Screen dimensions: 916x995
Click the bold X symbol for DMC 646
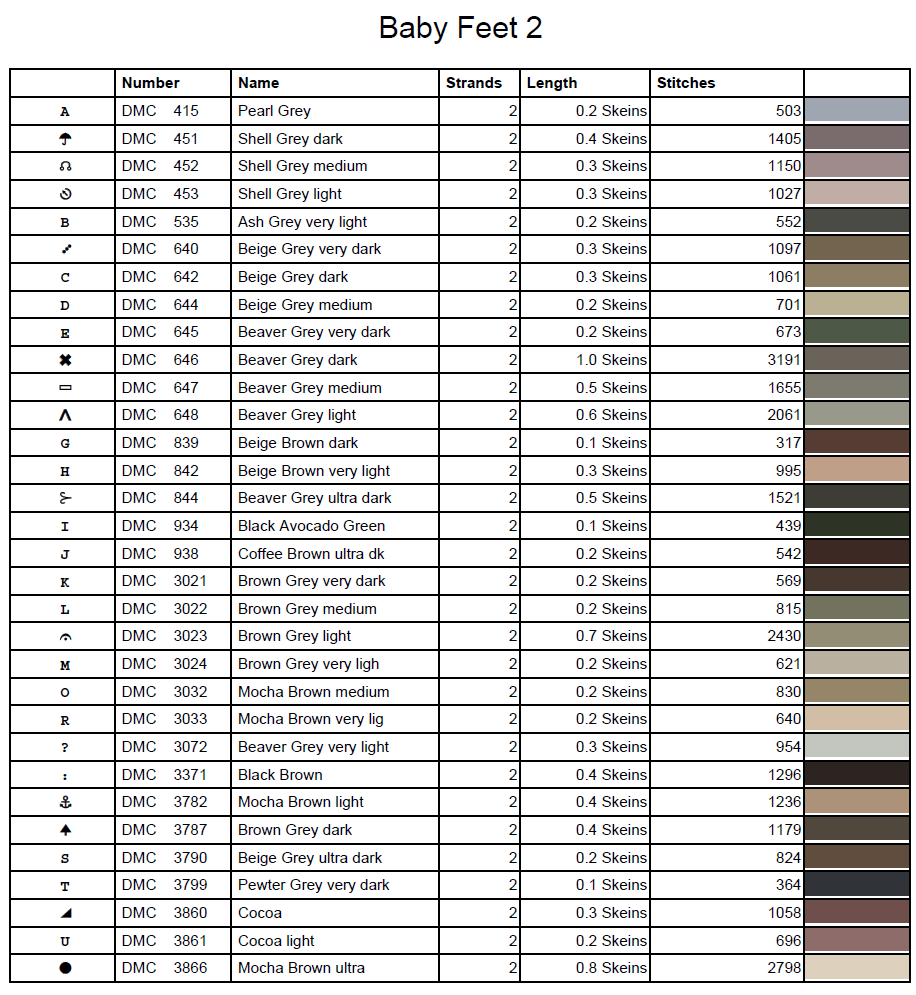point(65,360)
